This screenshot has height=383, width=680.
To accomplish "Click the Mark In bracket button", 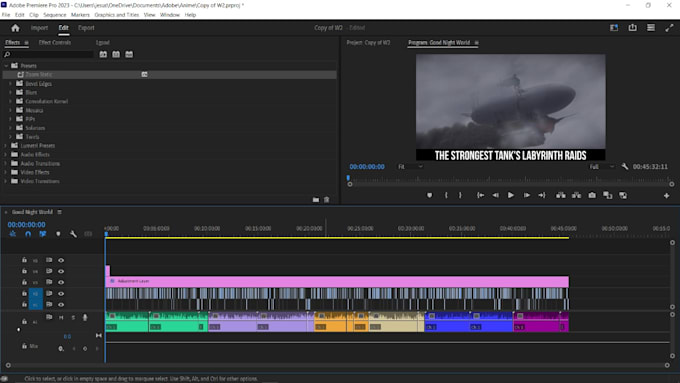I will (x=446, y=196).
